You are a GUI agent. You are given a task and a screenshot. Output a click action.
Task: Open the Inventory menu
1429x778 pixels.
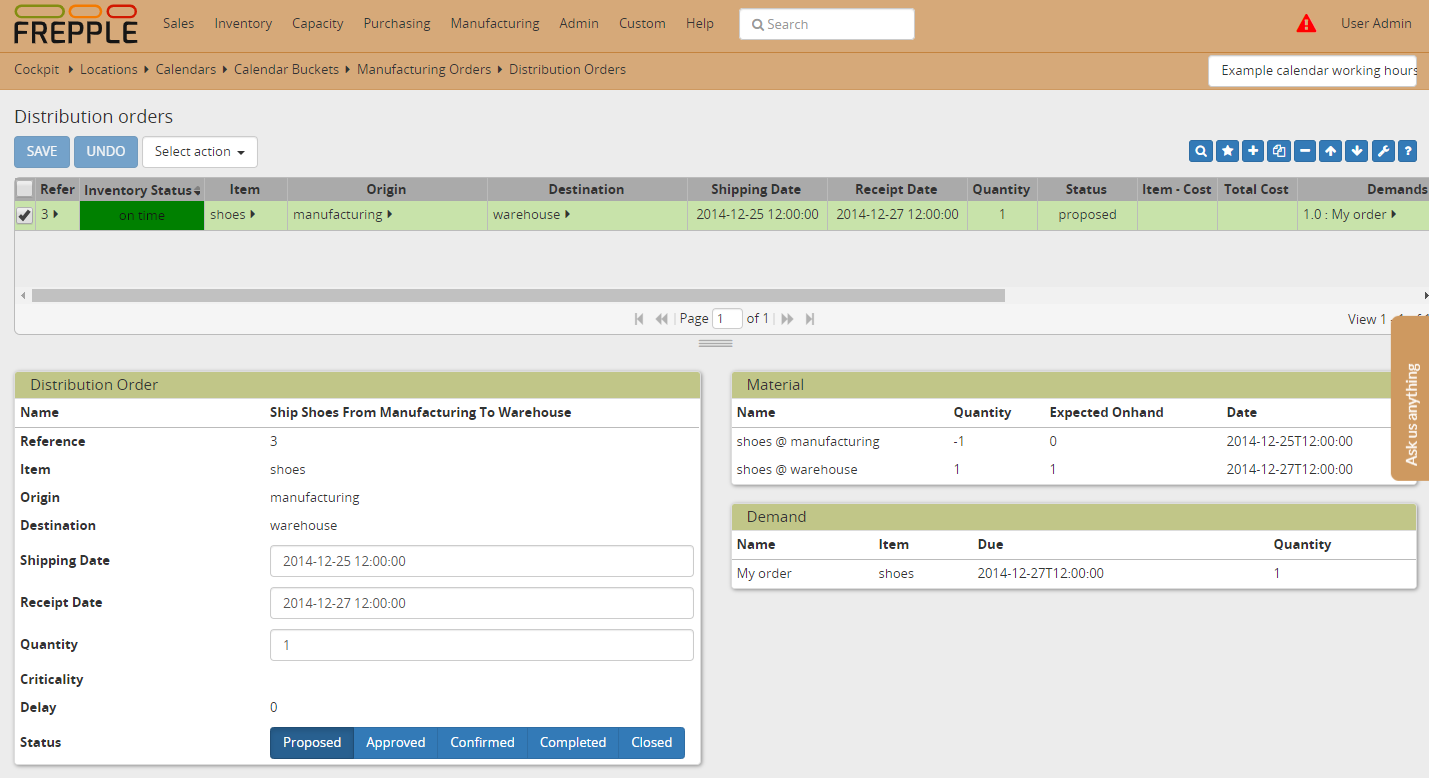tap(243, 24)
